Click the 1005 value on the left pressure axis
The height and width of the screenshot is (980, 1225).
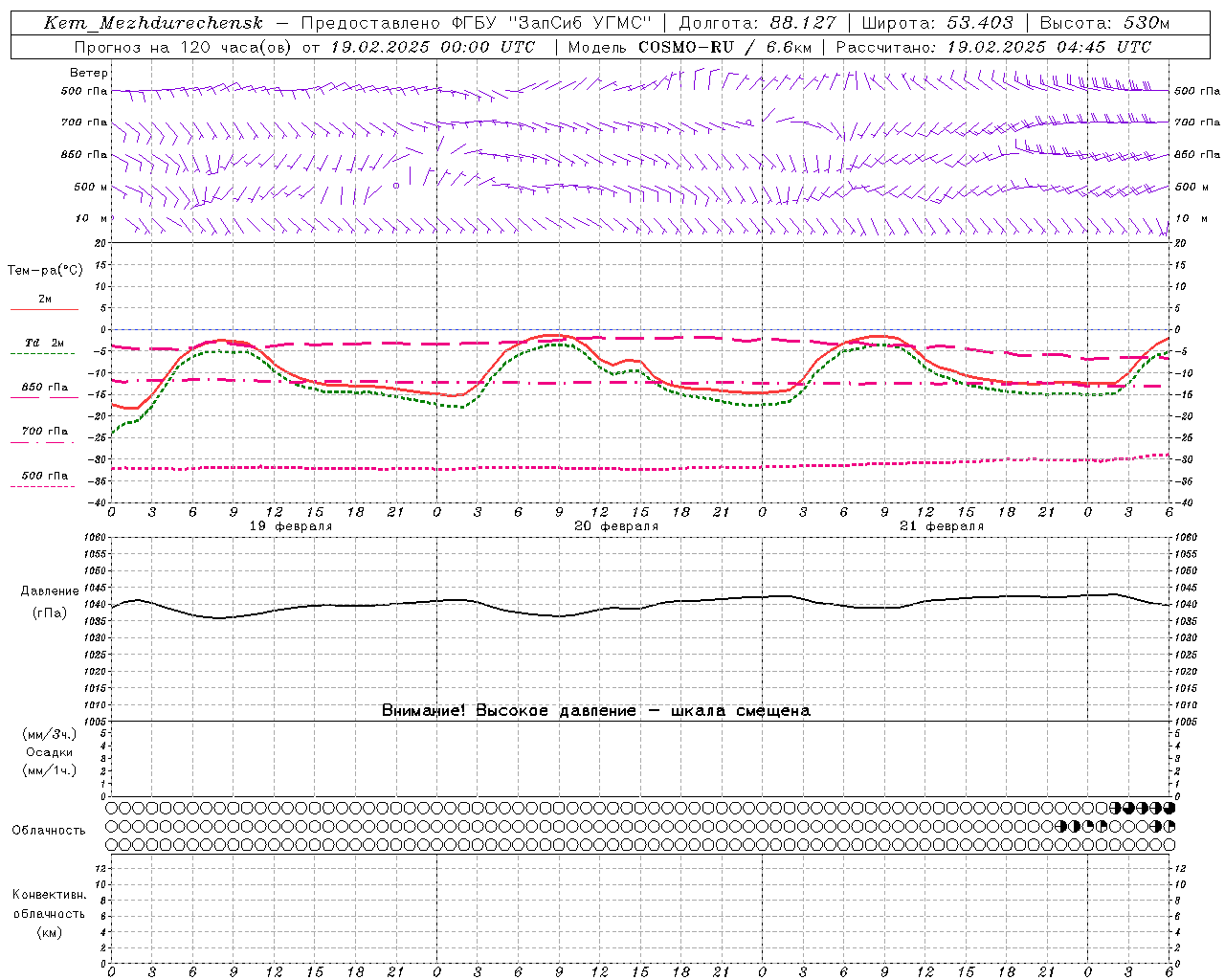point(97,722)
